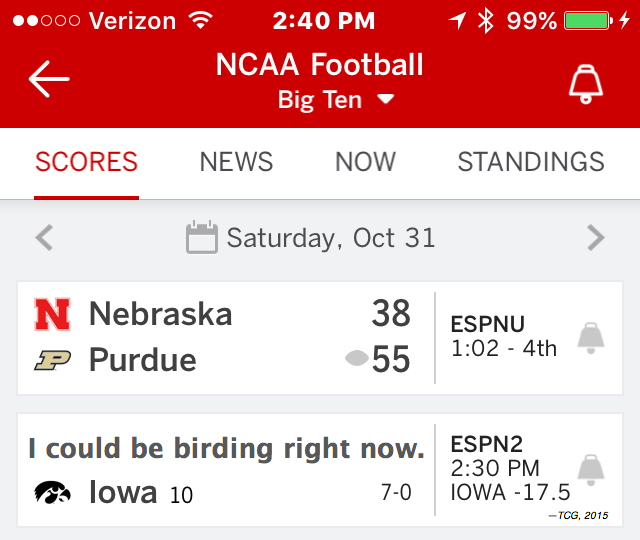Click the Saturday, Oct 31 date label
This screenshot has width=640, height=540.
331,238
